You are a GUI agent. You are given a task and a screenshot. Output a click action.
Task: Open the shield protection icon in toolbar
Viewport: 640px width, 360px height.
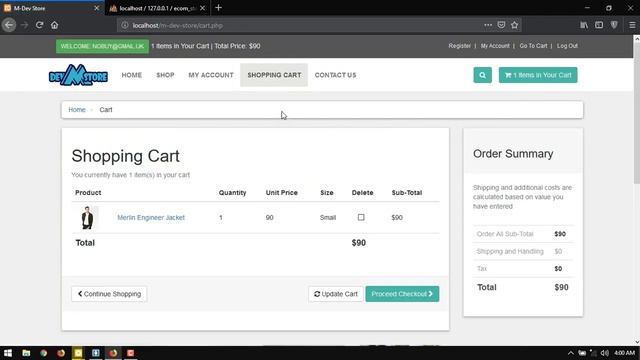point(614,25)
